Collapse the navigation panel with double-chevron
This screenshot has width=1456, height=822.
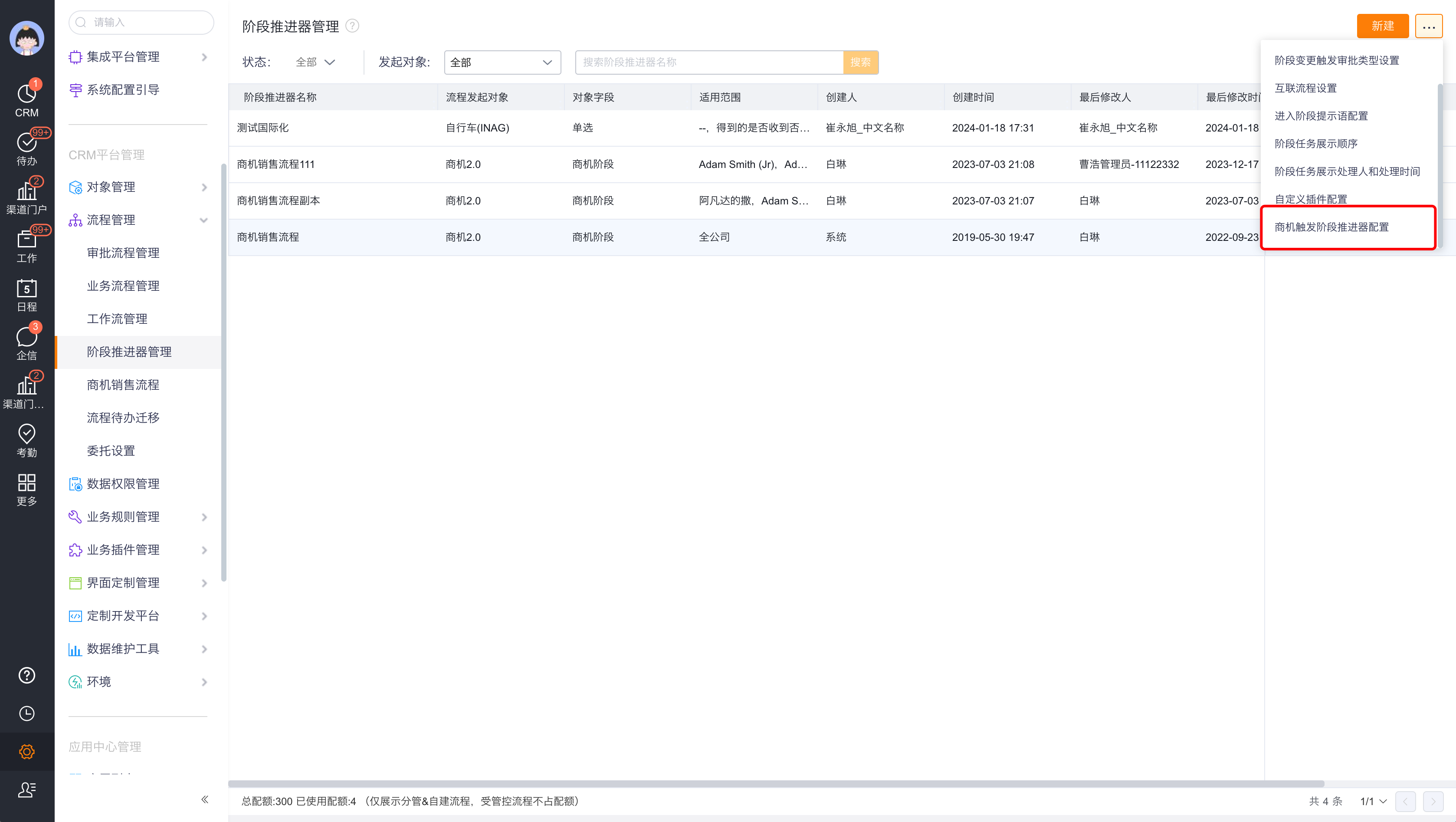coord(205,799)
